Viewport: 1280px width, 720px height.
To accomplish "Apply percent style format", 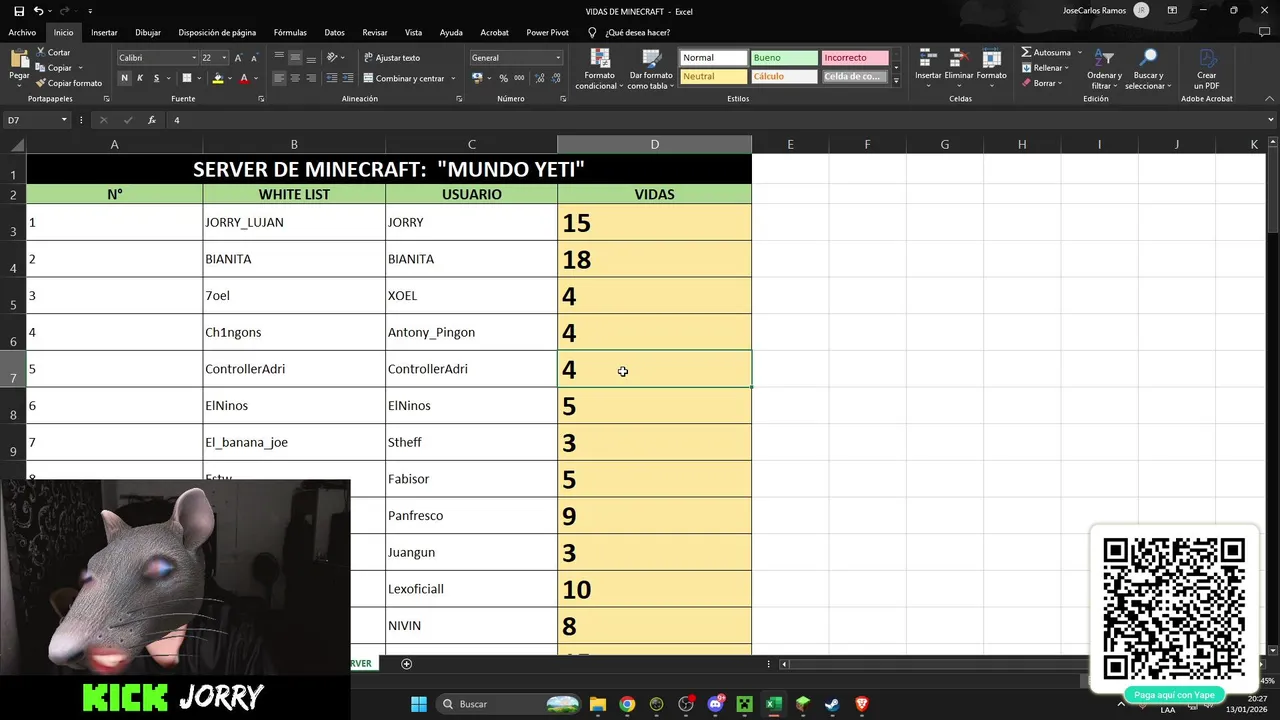I will point(503,78).
